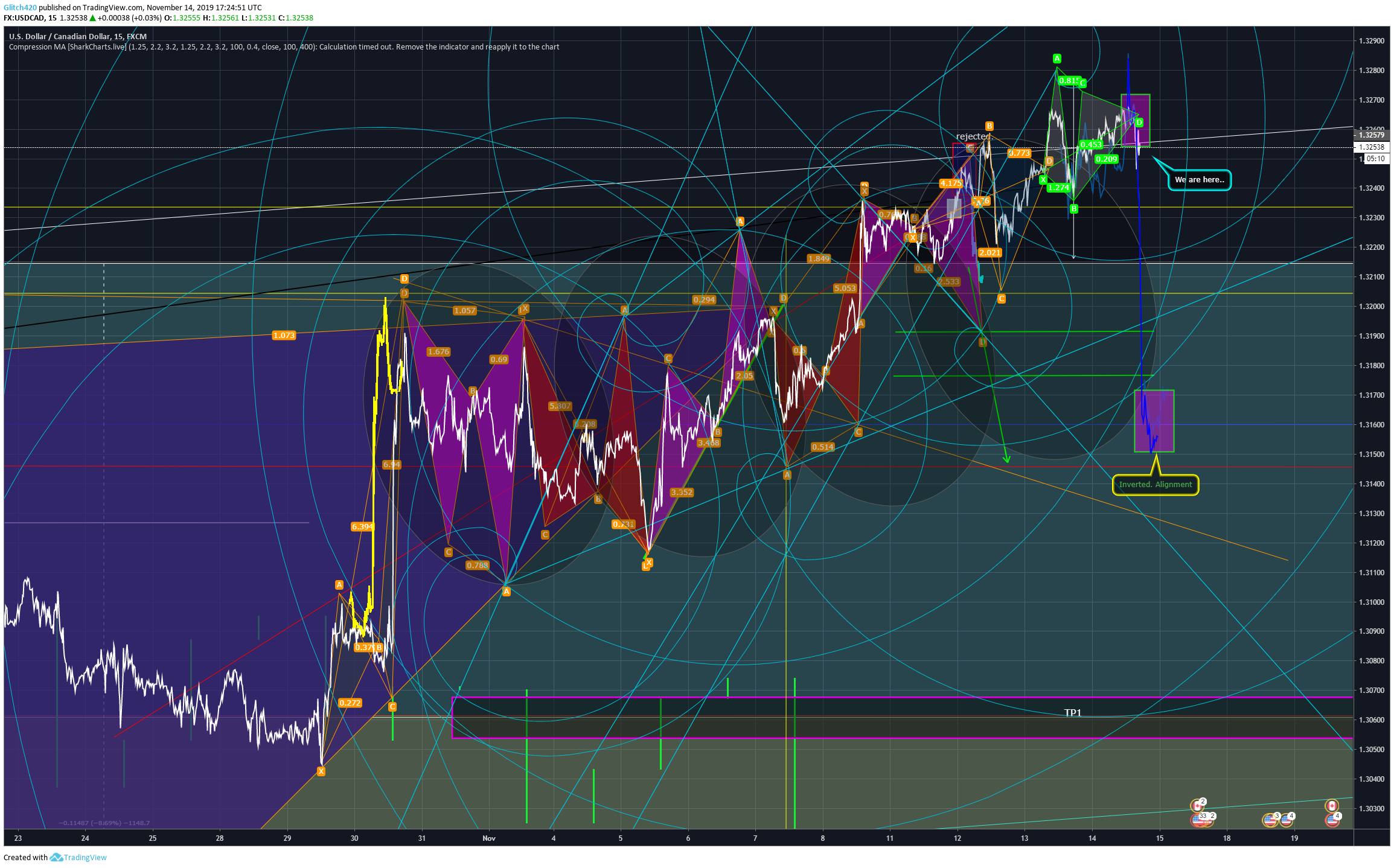This screenshot has height=868, width=1394.
Task: Click the 0.773 ratio label
Action: coord(1019,153)
